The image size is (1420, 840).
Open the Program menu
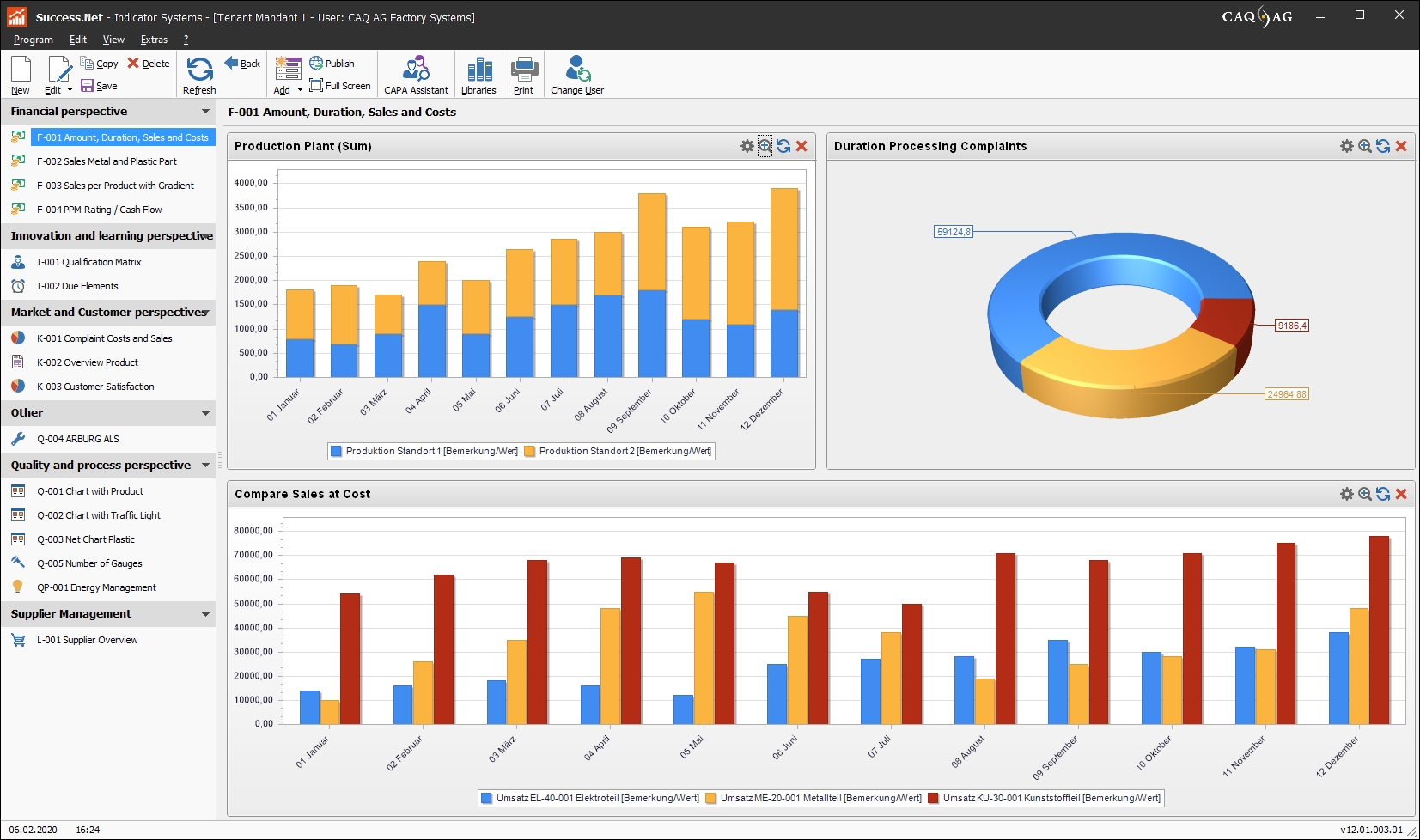tap(34, 40)
